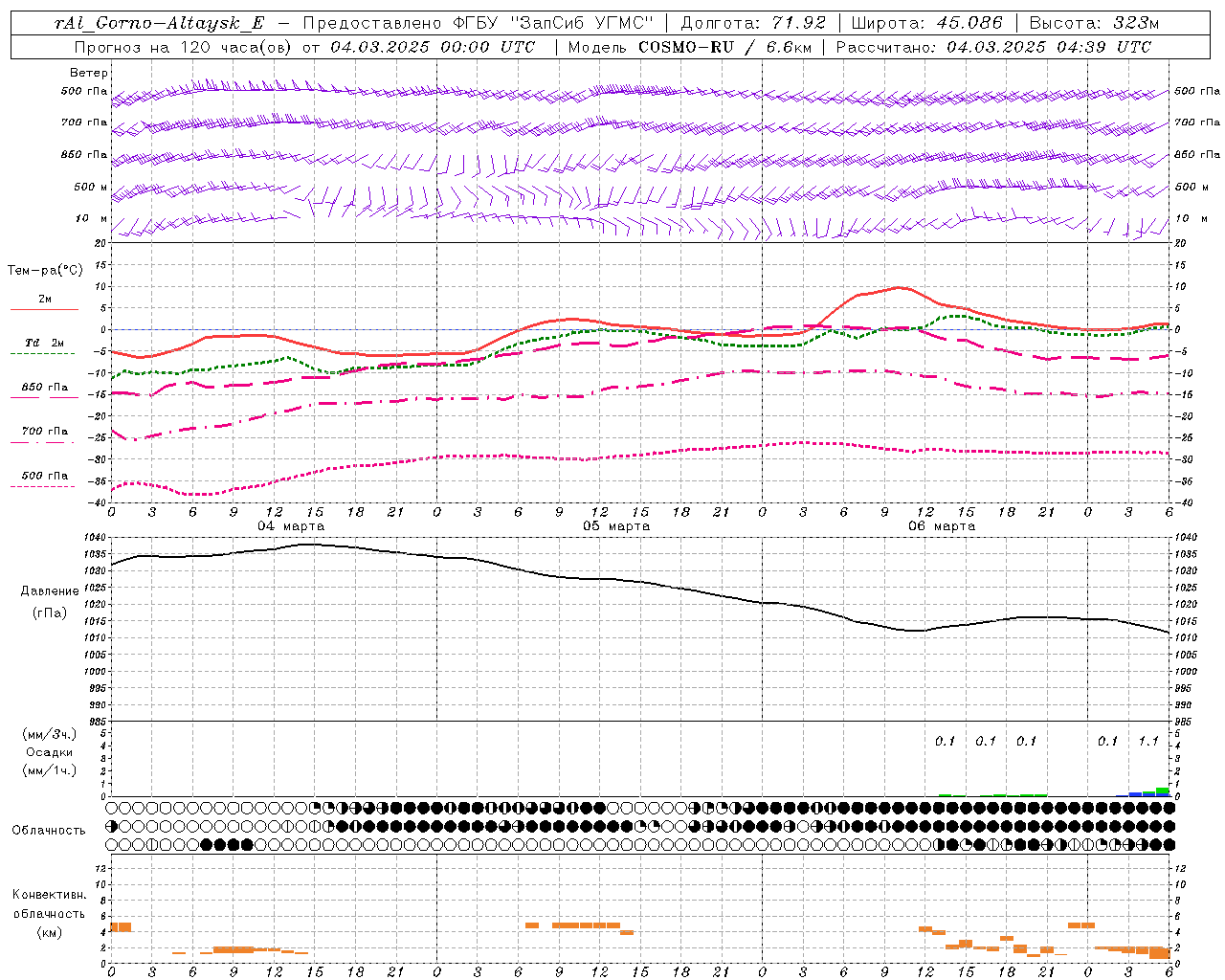This screenshot has height=980, width=1225.
Task: Select the 'Рассчитано: 04.03.2025 04:39 UTC' computed timestamp
Action: point(993,47)
